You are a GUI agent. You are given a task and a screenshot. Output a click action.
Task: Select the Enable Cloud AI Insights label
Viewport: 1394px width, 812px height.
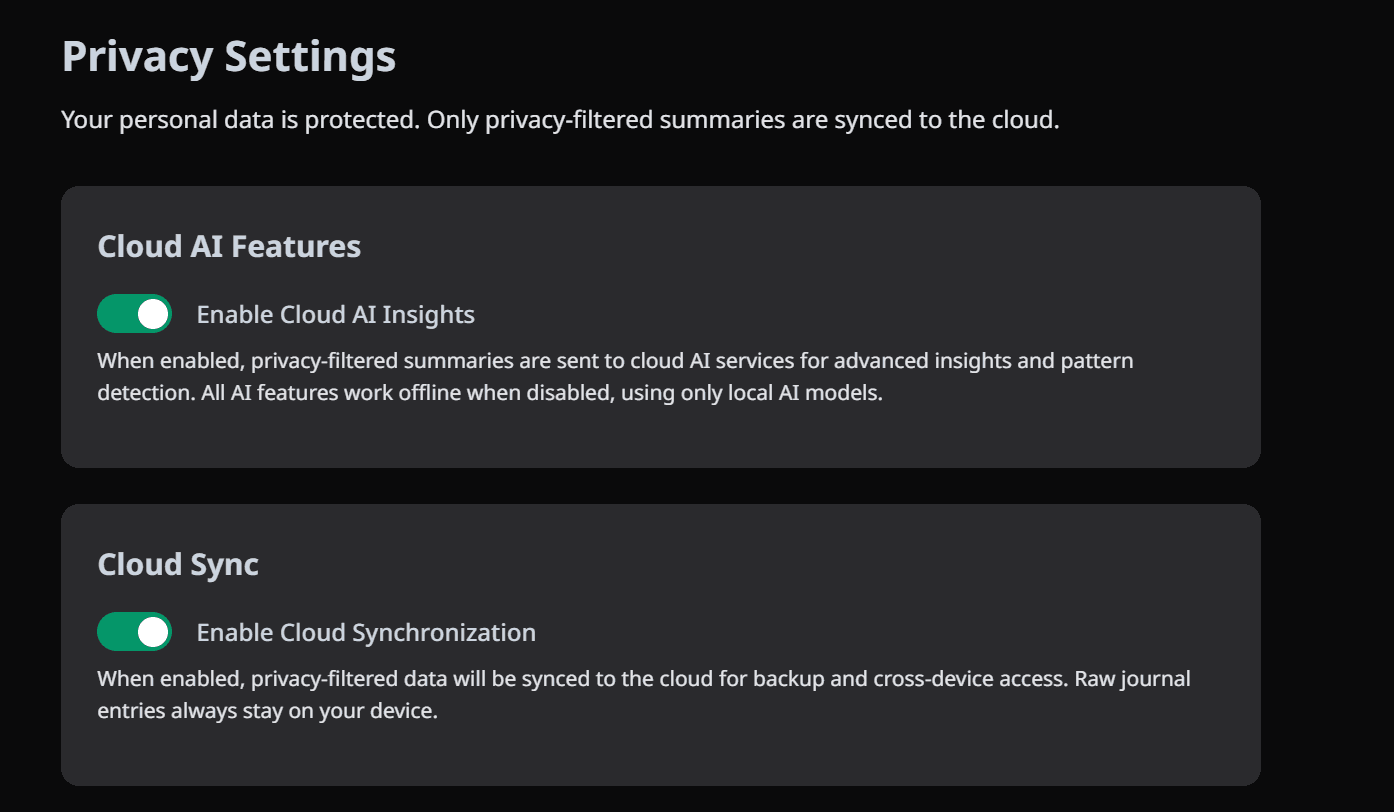(x=335, y=313)
